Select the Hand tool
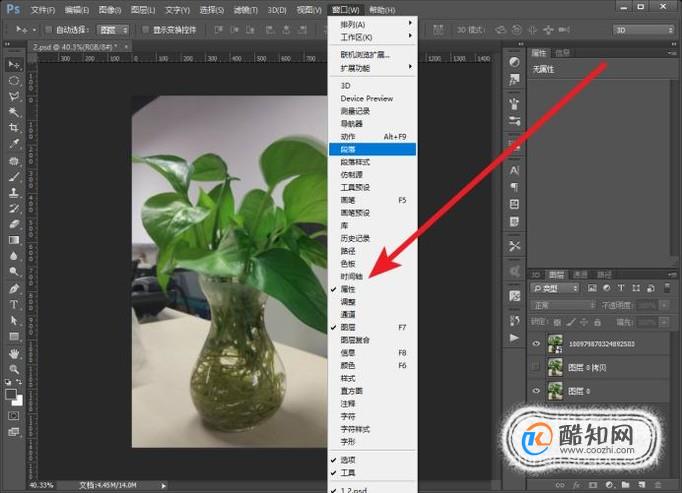 click(14, 353)
